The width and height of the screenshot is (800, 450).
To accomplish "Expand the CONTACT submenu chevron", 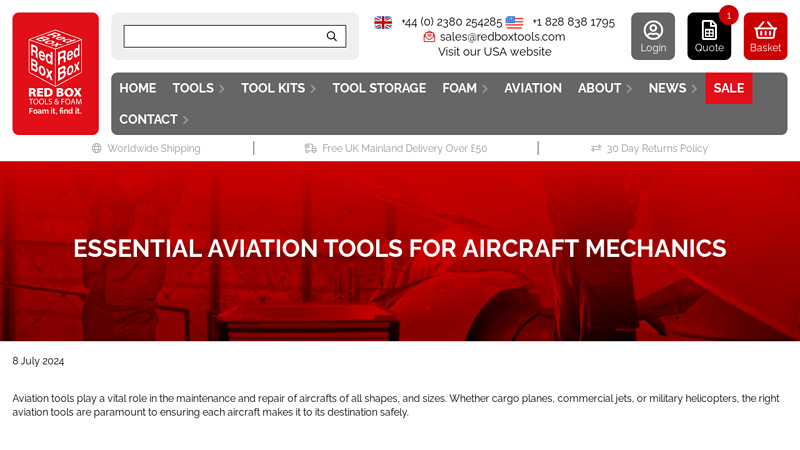I will 185,120.
